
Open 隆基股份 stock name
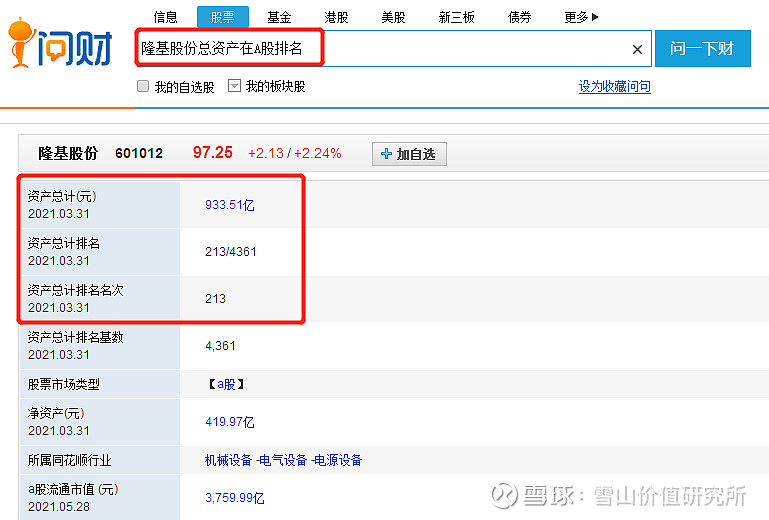tap(68, 154)
